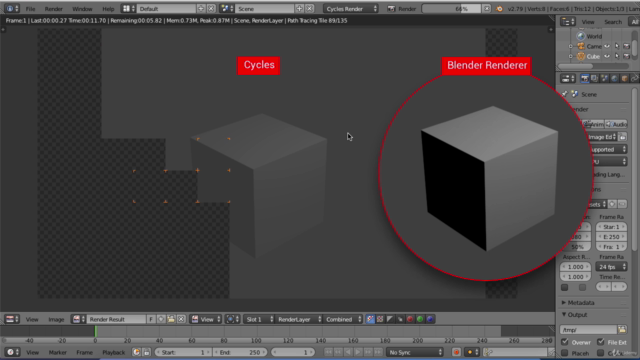Toggle fake user F for Render Result
This screenshot has width=640, height=360.
151,319
